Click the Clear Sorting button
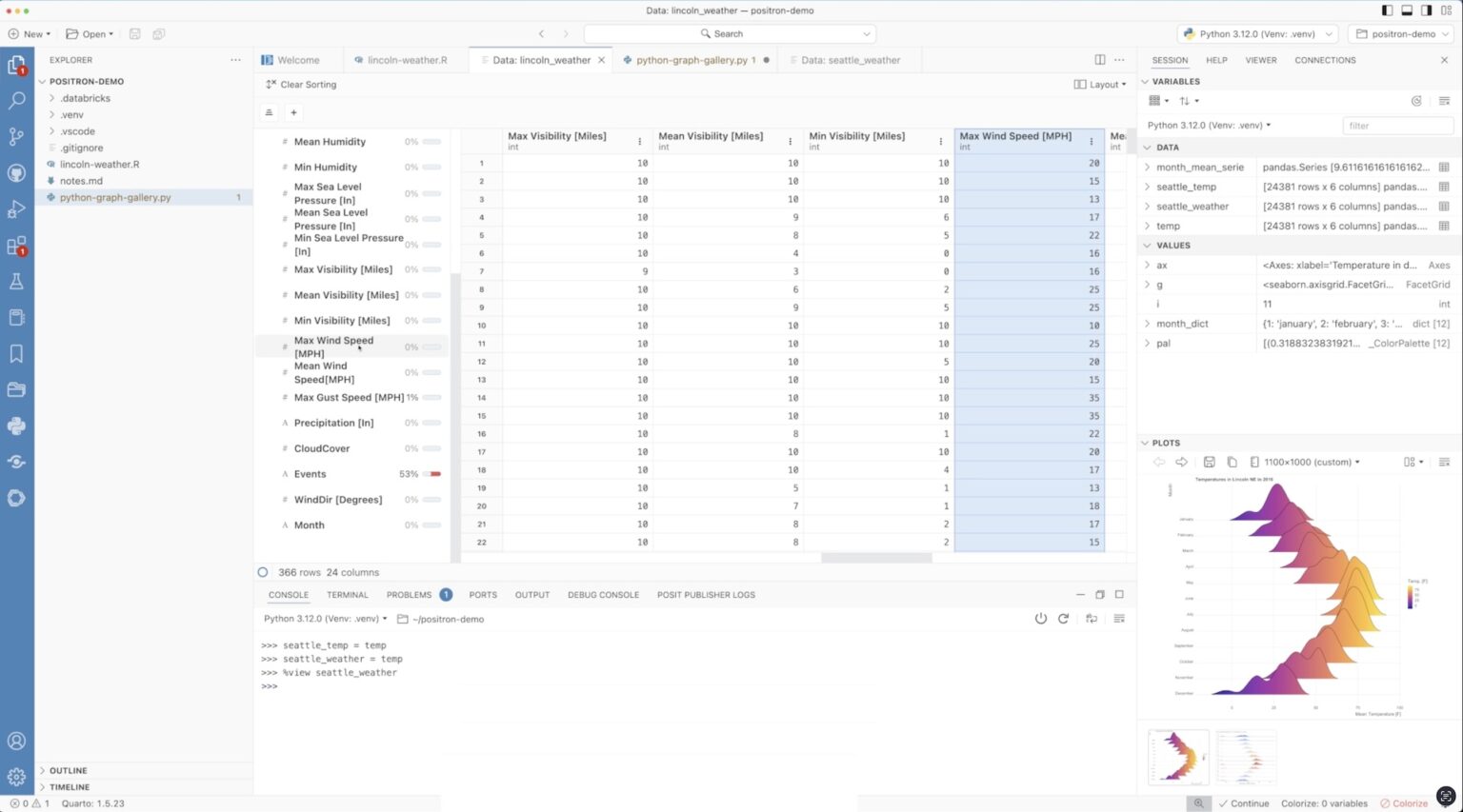1463x812 pixels. tap(305, 84)
